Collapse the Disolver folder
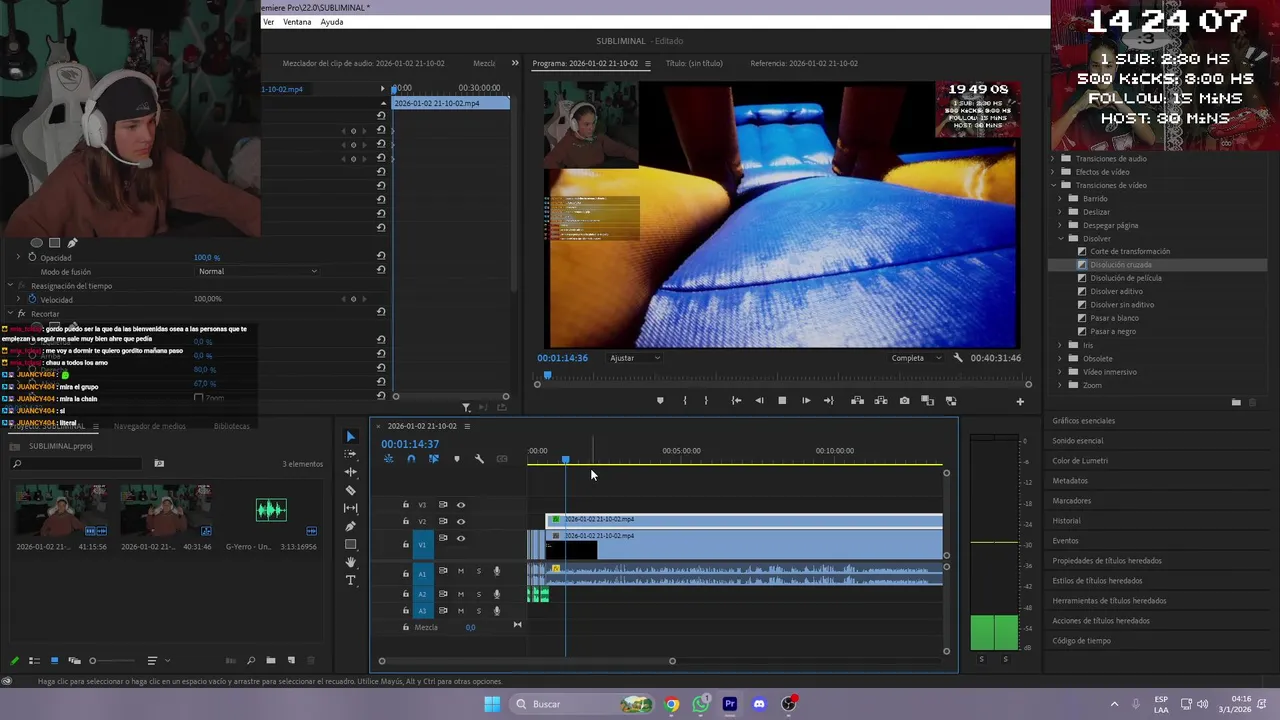Viewport: 1280px width, 720px height. coord(1060,239)
